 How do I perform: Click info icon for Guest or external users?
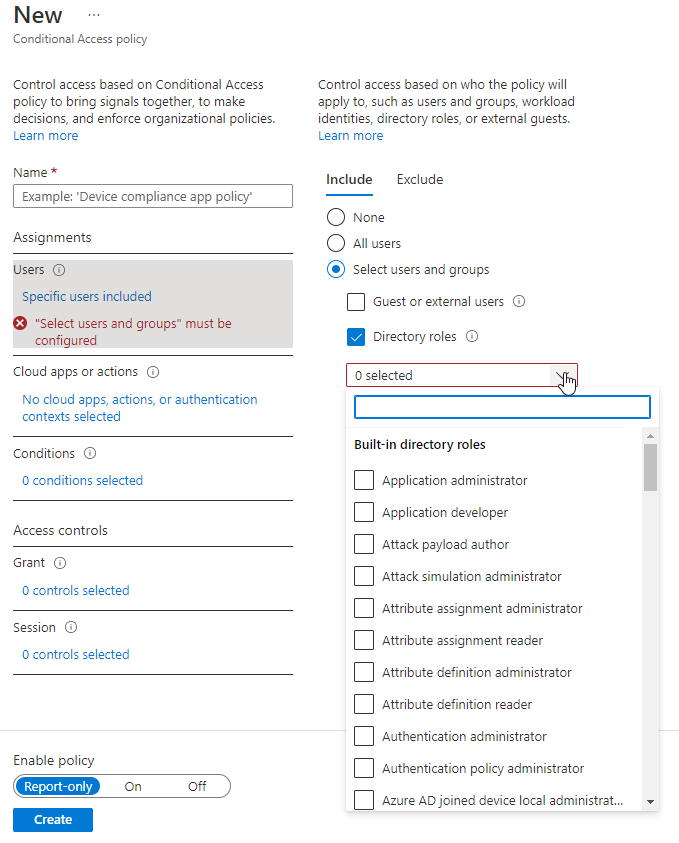coord(519,302)
